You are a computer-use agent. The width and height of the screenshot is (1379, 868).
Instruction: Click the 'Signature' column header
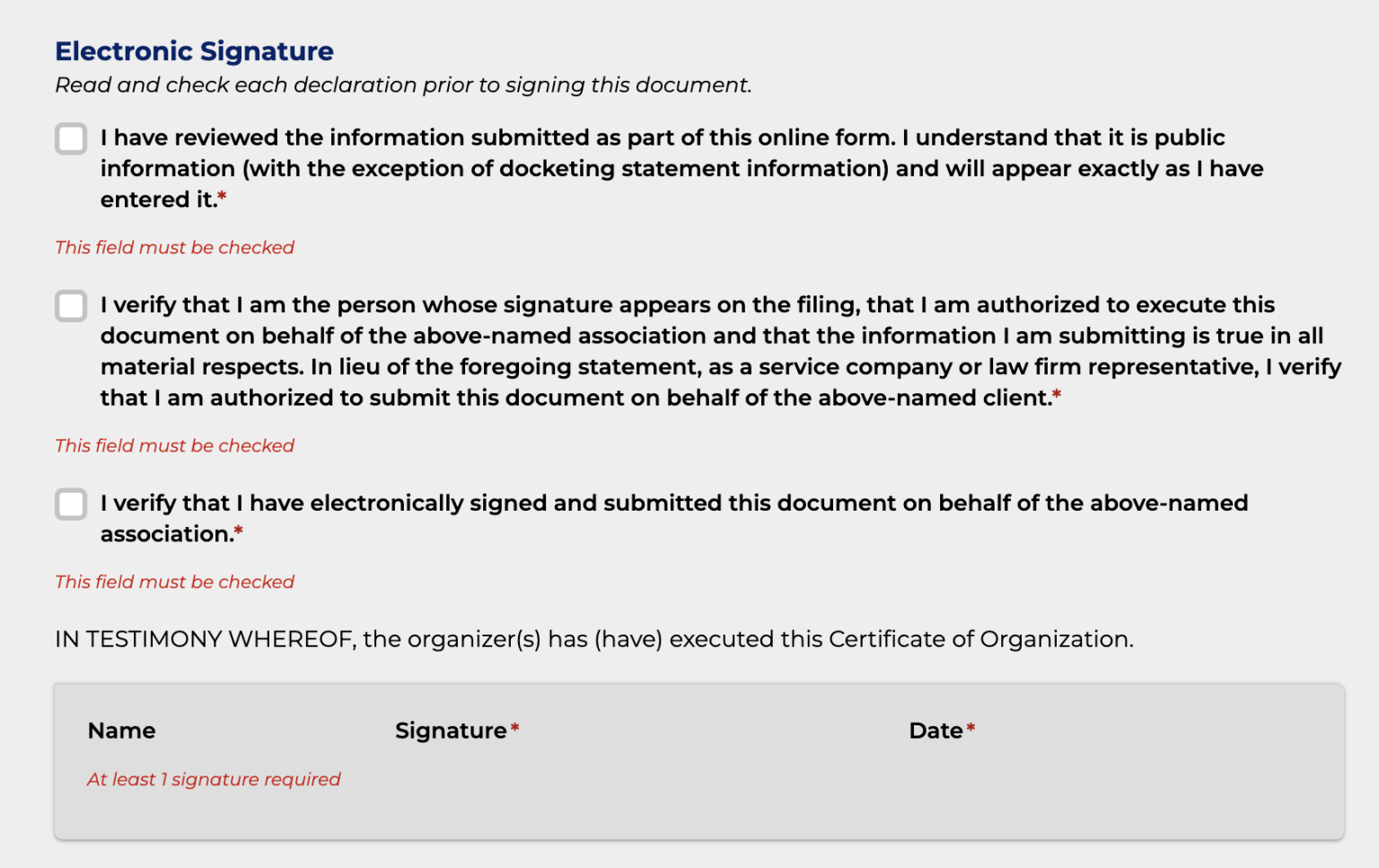451,731
